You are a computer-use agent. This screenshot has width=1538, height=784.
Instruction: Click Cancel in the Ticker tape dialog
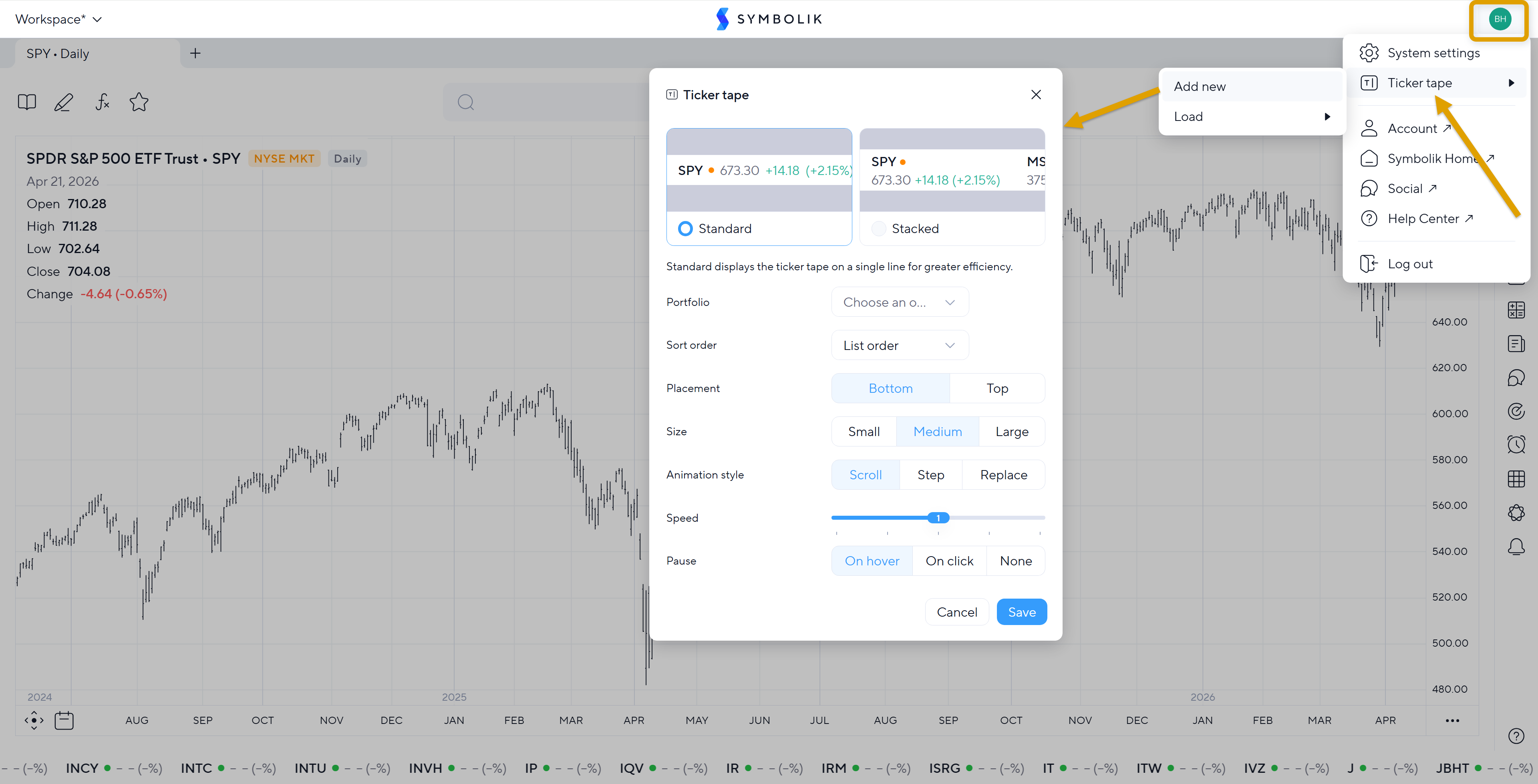tap(956, 612)
